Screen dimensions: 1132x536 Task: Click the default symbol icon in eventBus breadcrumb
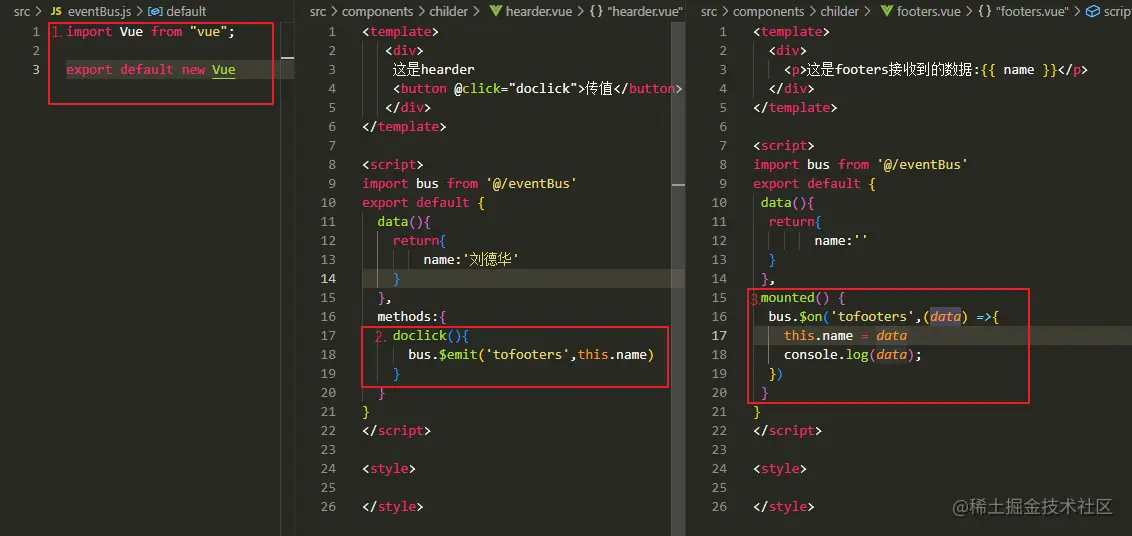coord(154,12)
